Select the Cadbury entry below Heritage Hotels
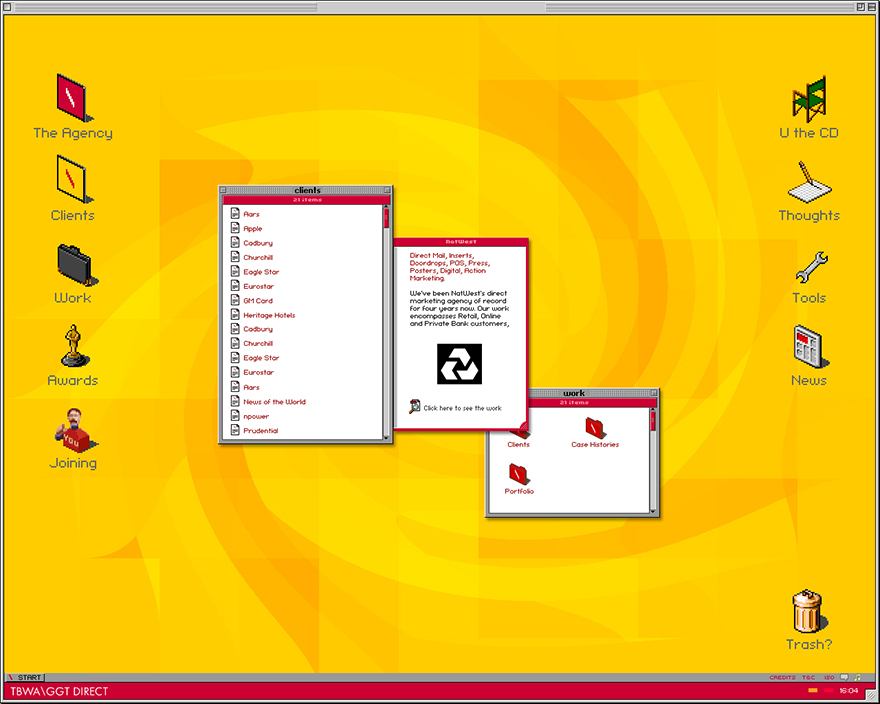This screenshot has width=880, height=704. click(252, 329)
